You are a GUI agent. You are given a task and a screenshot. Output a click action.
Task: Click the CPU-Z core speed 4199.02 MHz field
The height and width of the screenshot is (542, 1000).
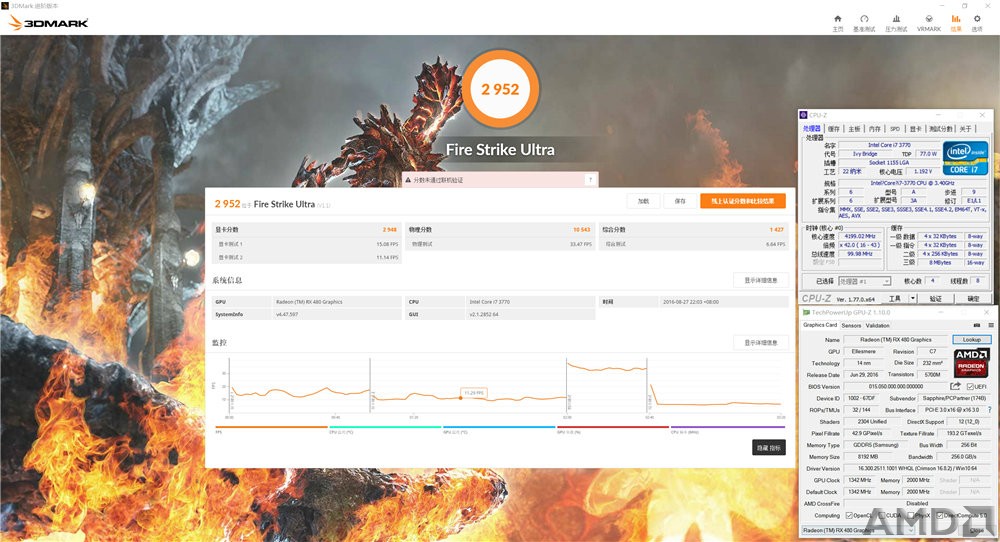click(x=860, y=237)
